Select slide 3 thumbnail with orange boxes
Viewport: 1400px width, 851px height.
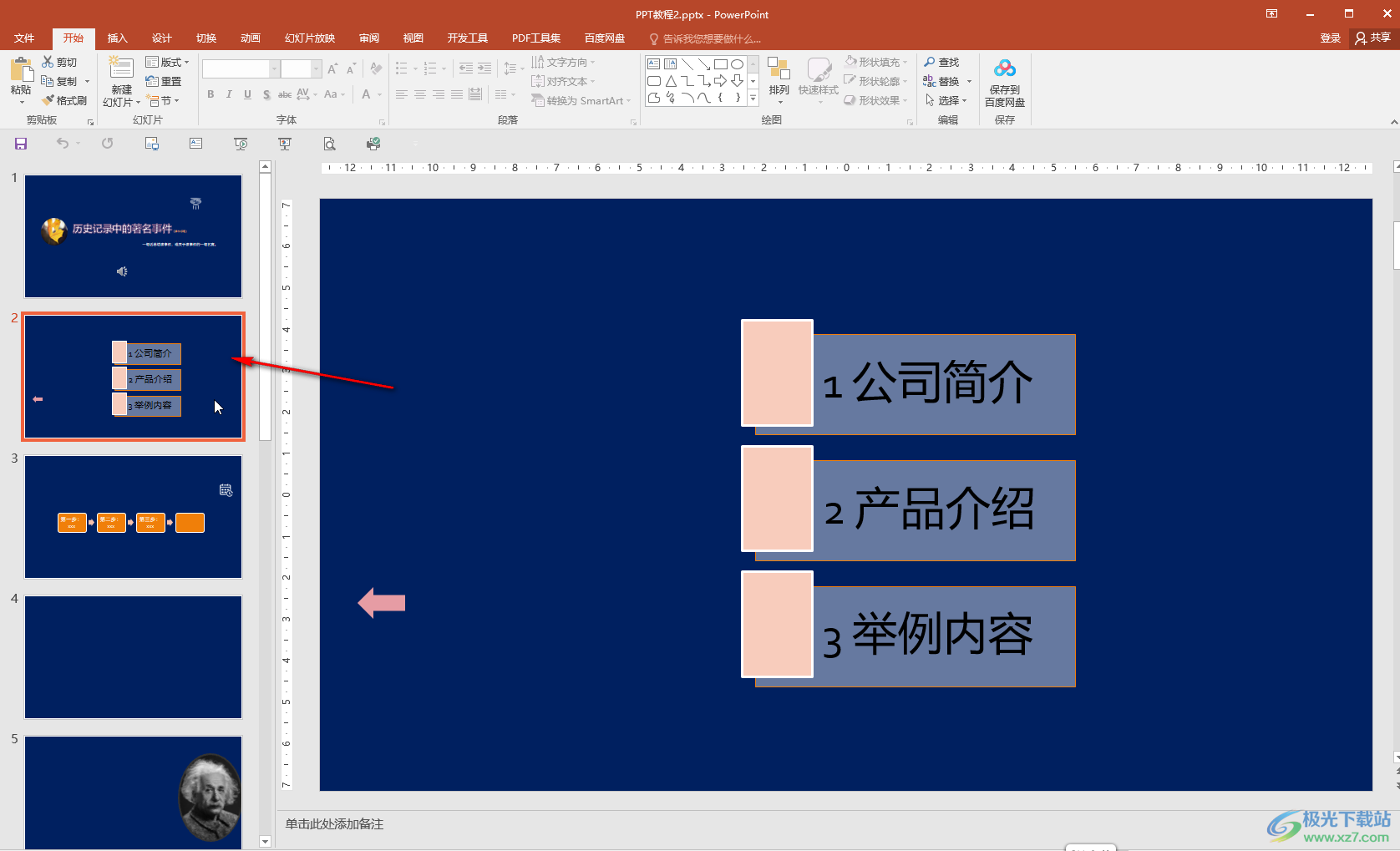click(x=133, y=517)
